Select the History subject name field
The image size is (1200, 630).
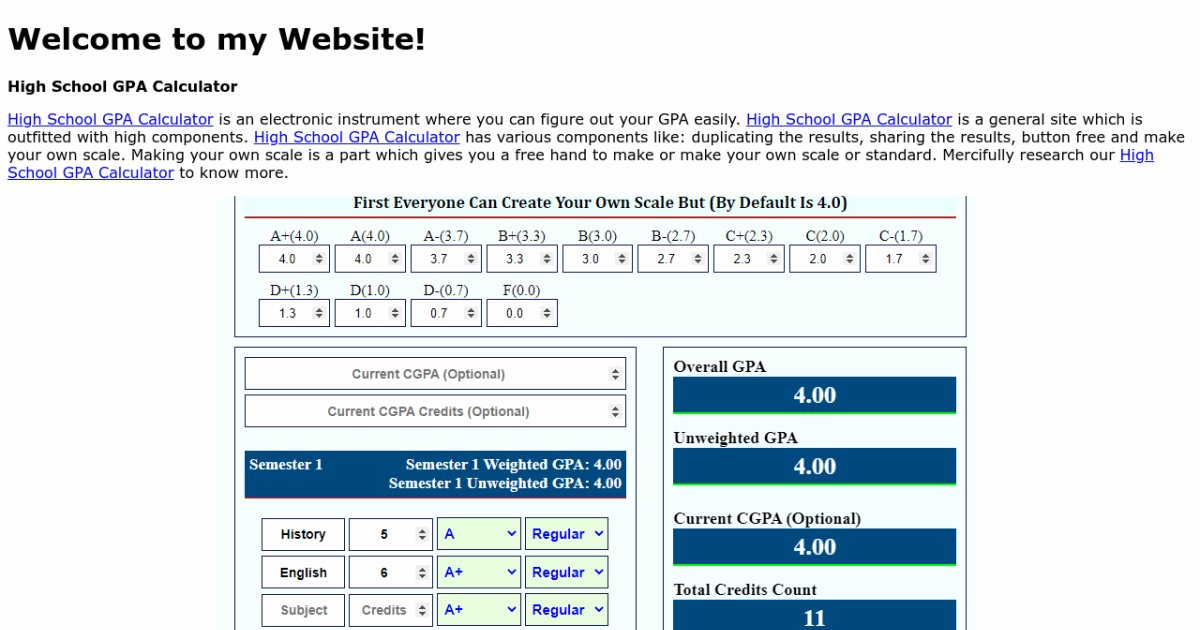(x=303, y=535)
